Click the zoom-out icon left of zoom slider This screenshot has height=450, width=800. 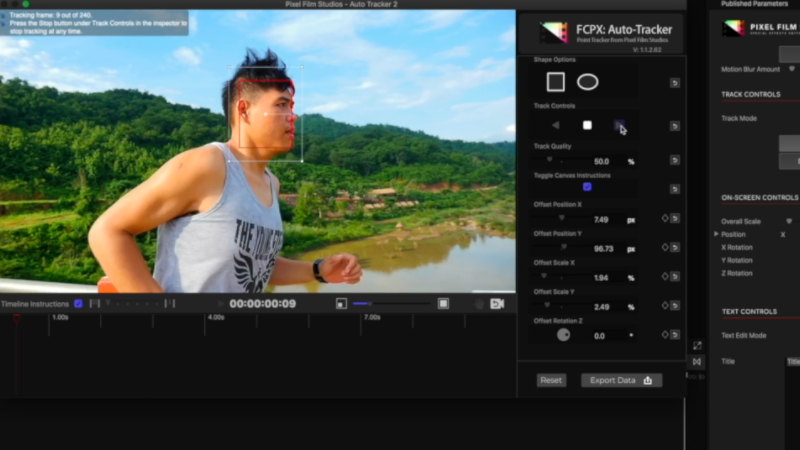click(x=341, y=304)
